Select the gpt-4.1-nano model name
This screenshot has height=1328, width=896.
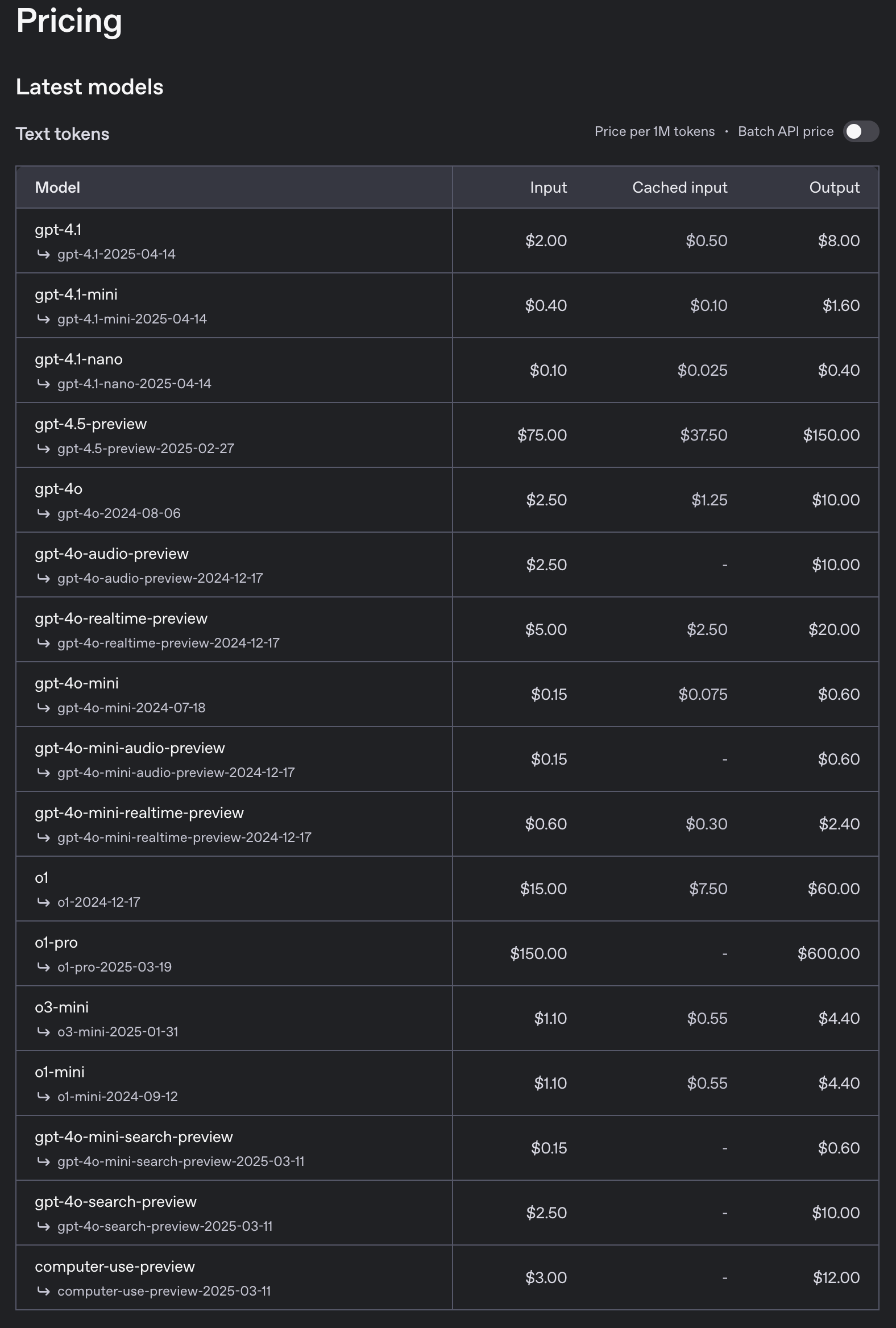(x=78, y=359)
